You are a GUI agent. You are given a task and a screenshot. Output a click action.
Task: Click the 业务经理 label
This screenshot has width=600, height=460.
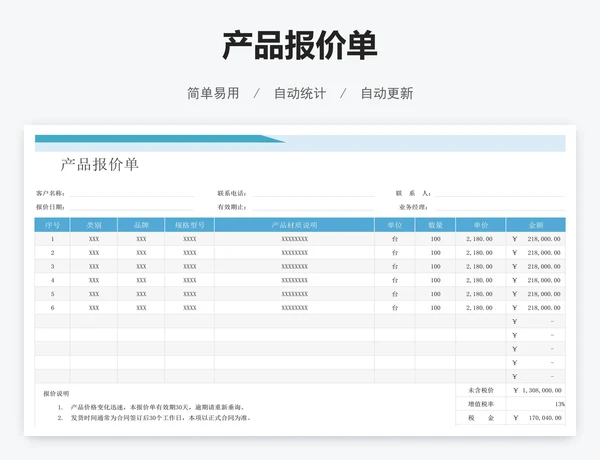[x=414, y=207]
